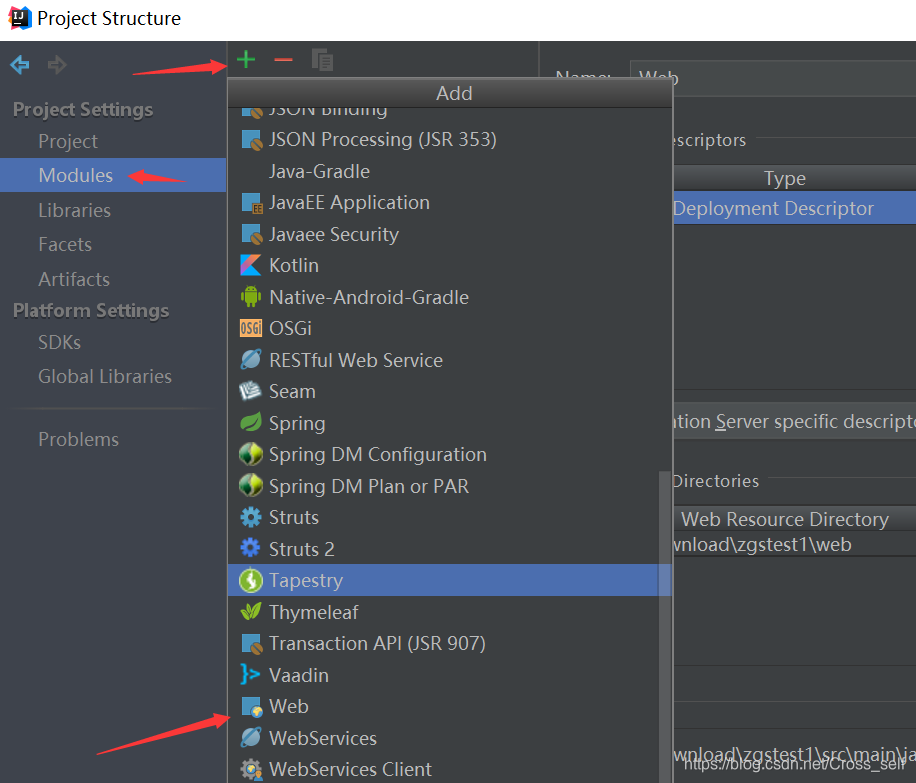Open the Problems section

pos(78,439)
